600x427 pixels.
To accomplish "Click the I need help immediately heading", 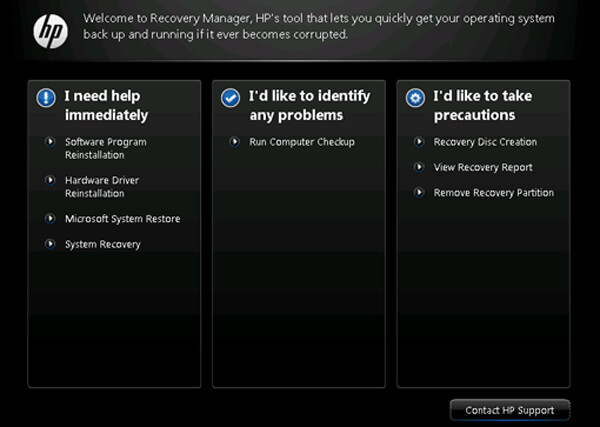I will [106, 106].
